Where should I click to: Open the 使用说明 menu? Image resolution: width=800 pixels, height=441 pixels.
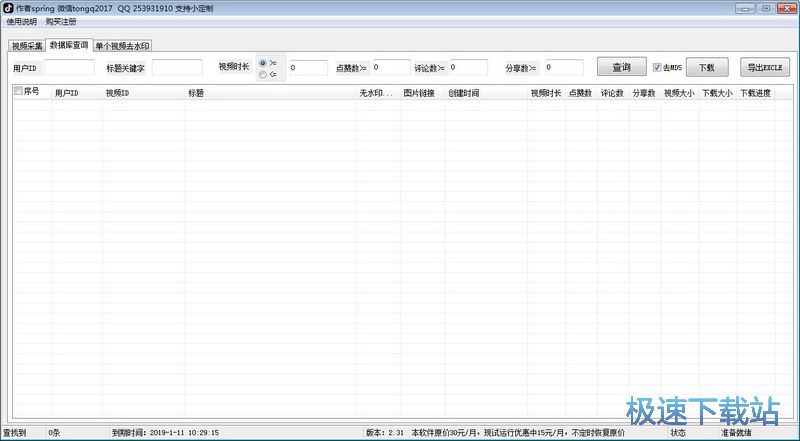21,21
